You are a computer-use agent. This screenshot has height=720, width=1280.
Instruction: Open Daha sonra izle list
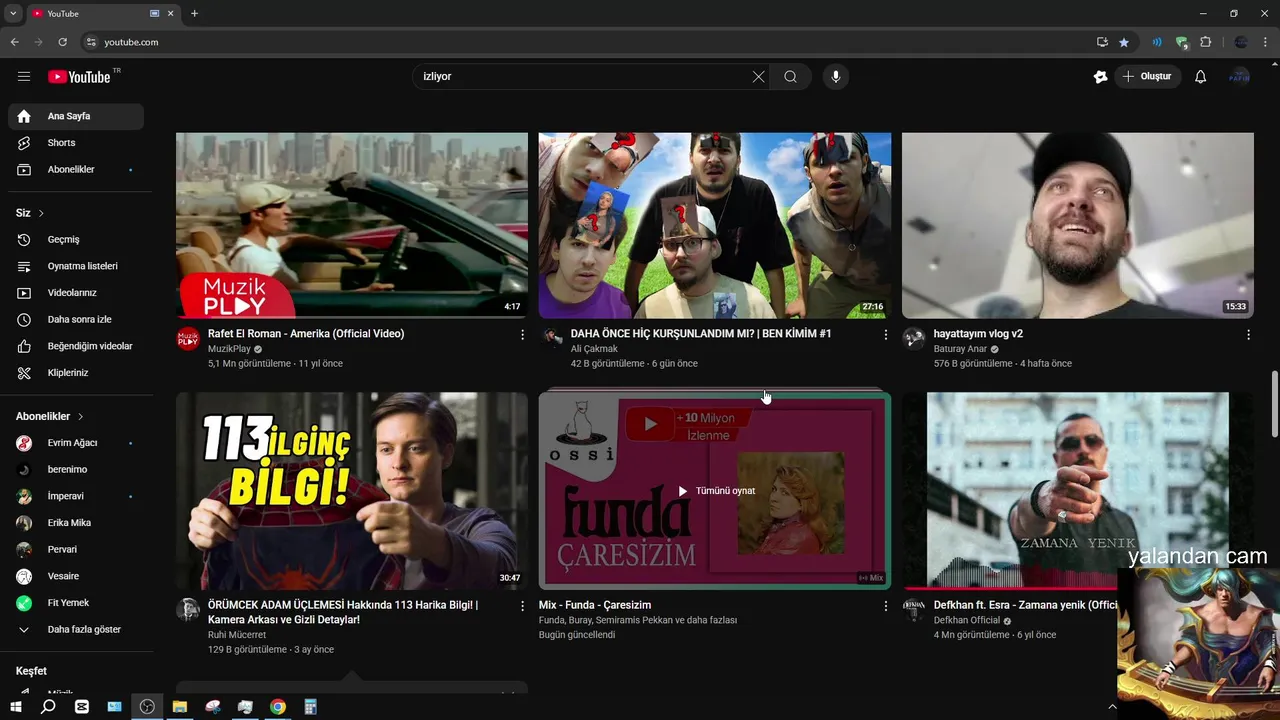[76, 320]
